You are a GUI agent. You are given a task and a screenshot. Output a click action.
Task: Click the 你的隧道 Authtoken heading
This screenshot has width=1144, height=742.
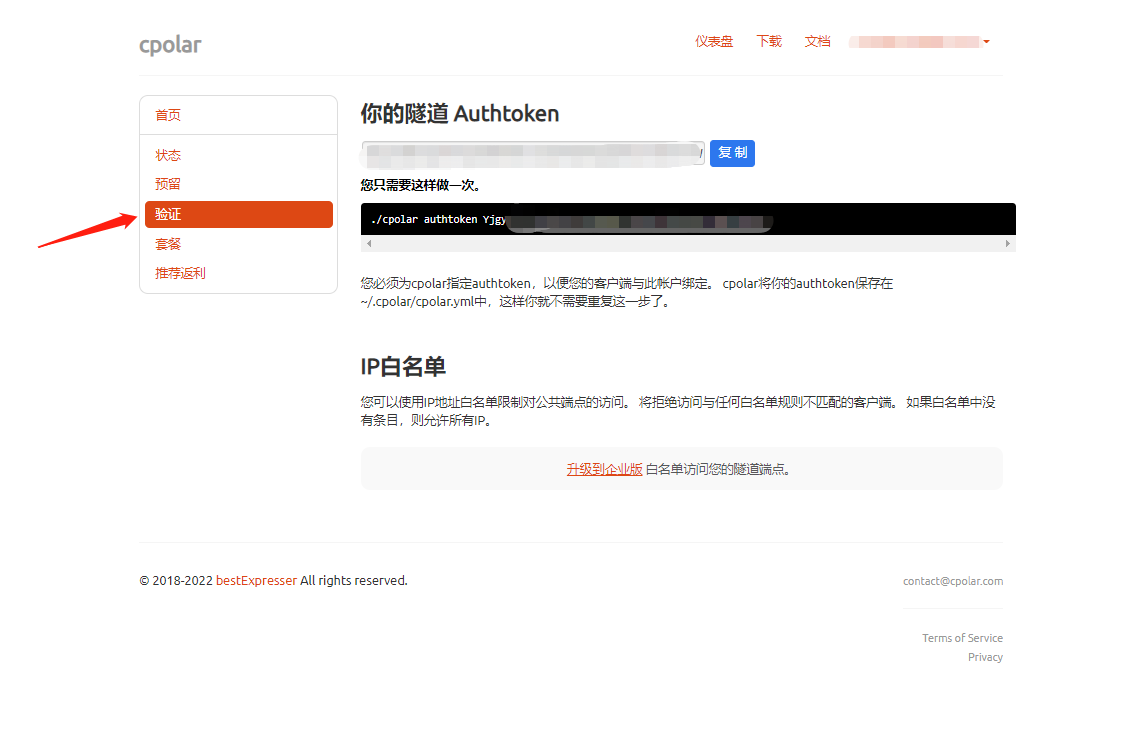point(460,114)
